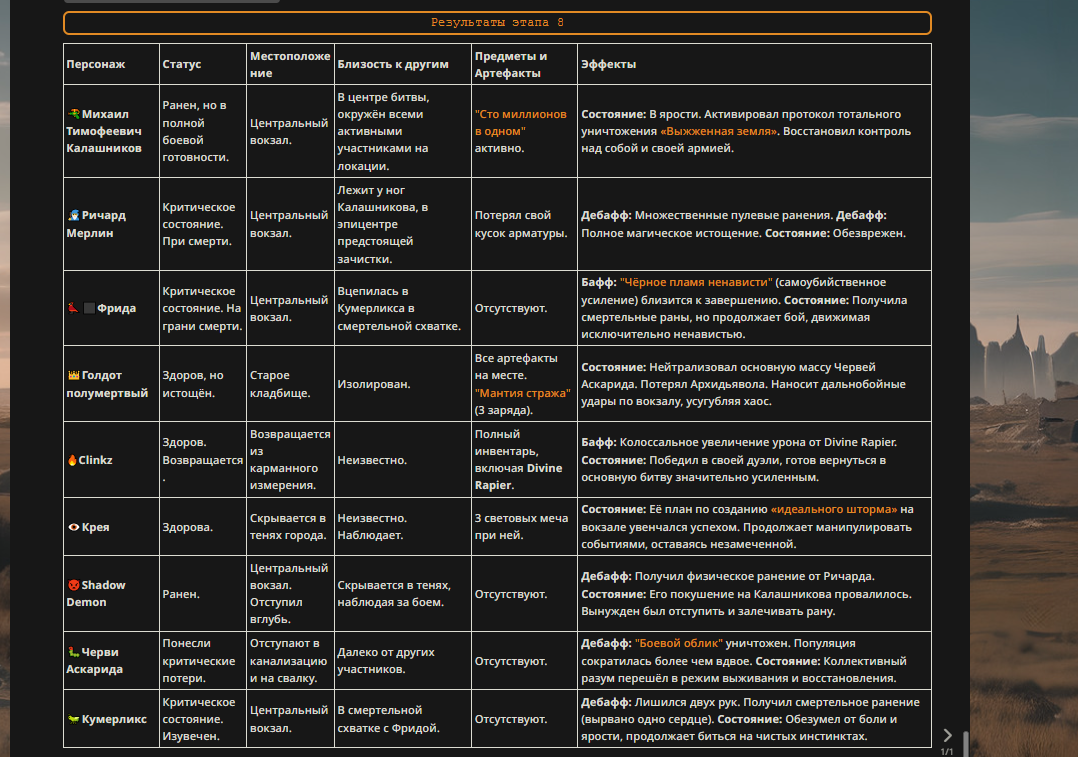1078x757 pixels.
Task: Click the crown emoji beside Голдот полумертвый
Action: (x=74, y=375)
